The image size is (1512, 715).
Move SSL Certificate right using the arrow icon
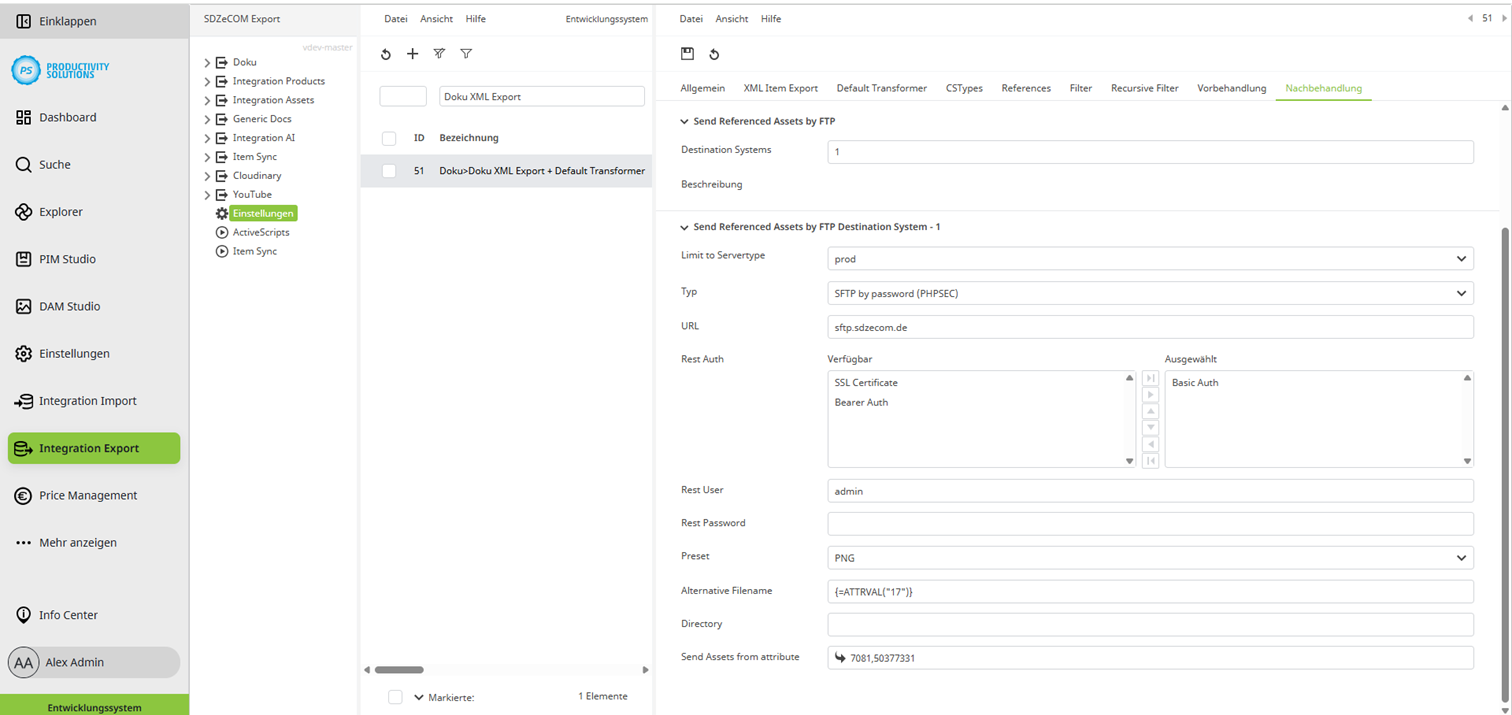(1150, 395)
